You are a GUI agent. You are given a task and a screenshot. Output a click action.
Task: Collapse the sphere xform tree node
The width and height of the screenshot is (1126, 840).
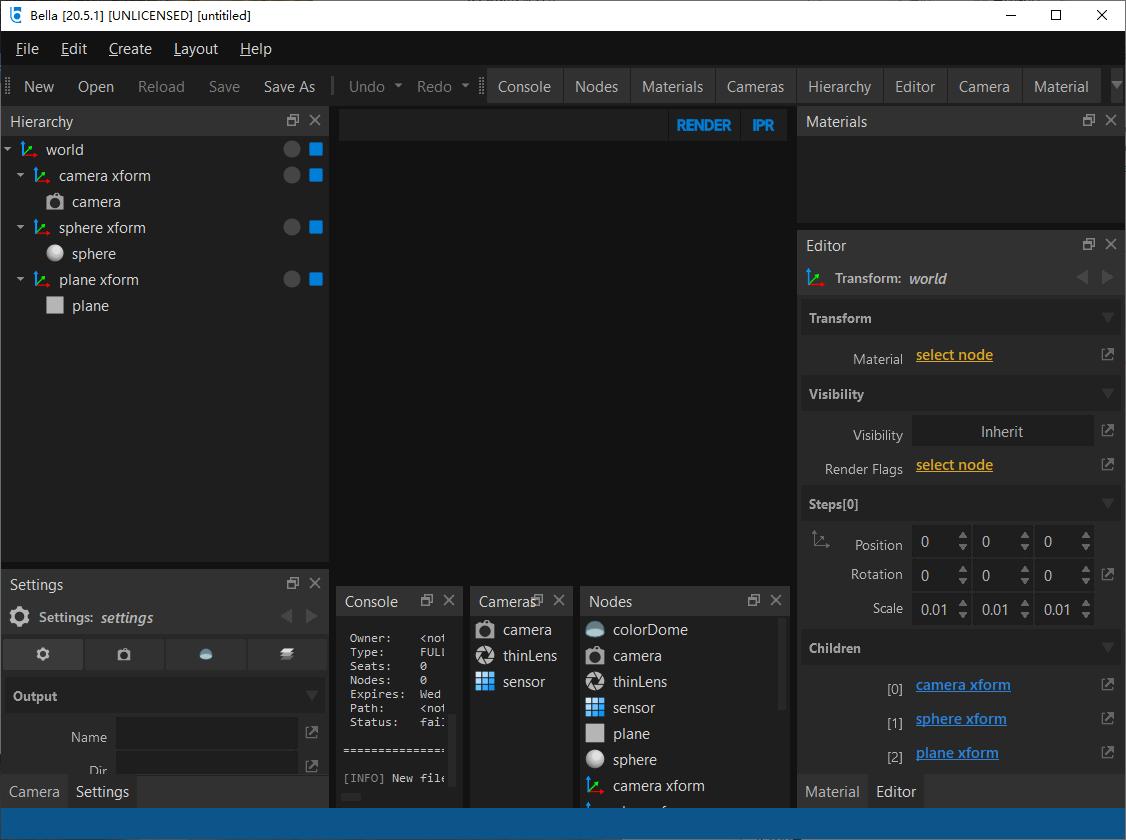(x=21, y=227)
